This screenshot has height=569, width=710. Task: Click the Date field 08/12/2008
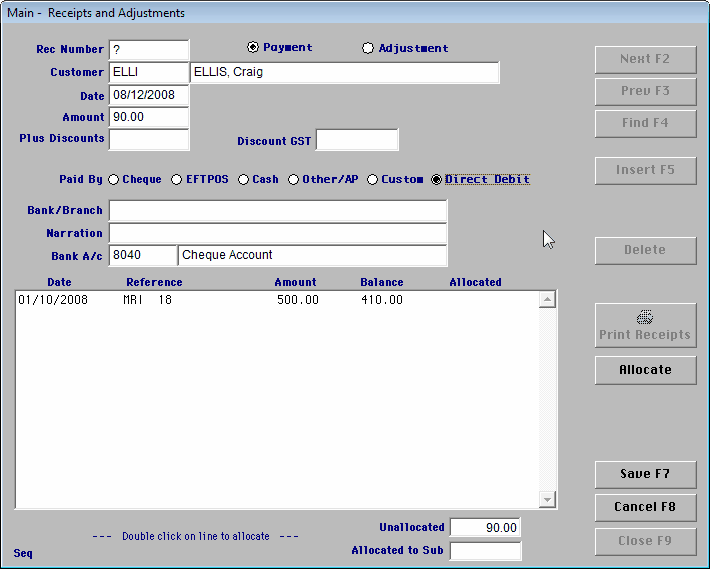[x=149, y=95]
